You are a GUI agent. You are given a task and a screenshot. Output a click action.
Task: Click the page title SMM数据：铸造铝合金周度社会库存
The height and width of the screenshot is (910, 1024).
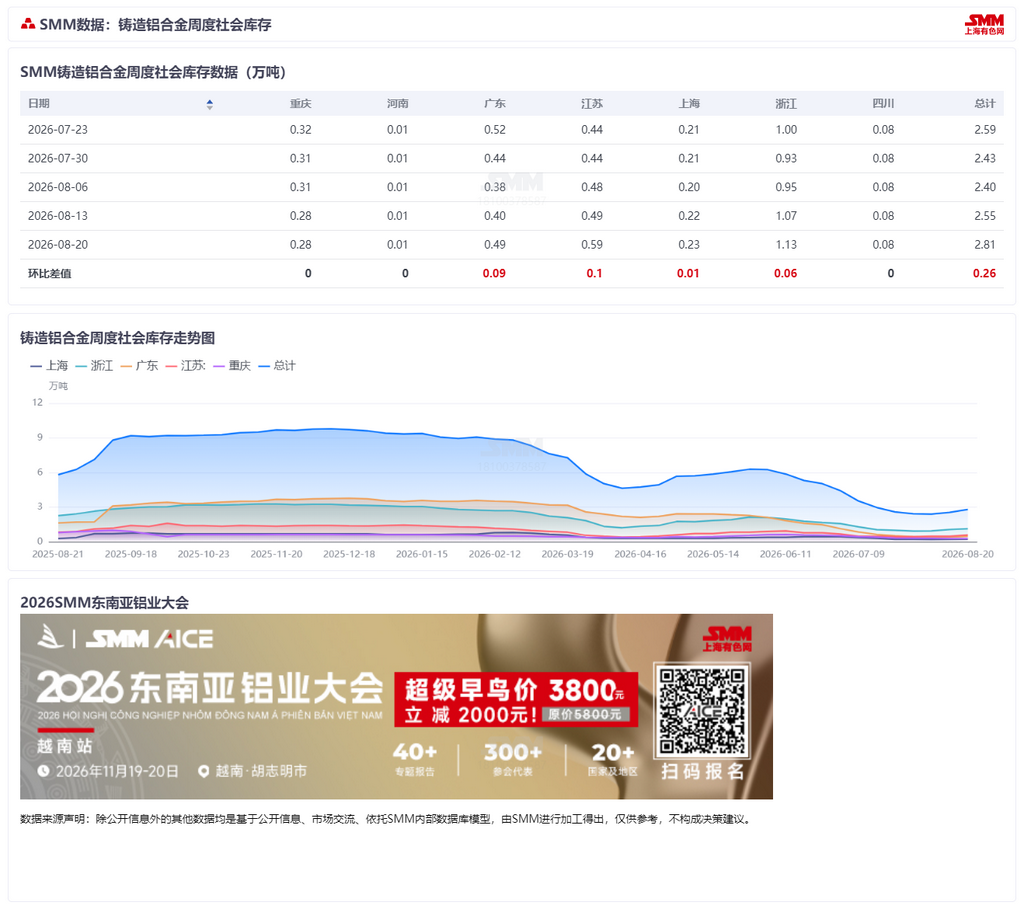(155, 25)
